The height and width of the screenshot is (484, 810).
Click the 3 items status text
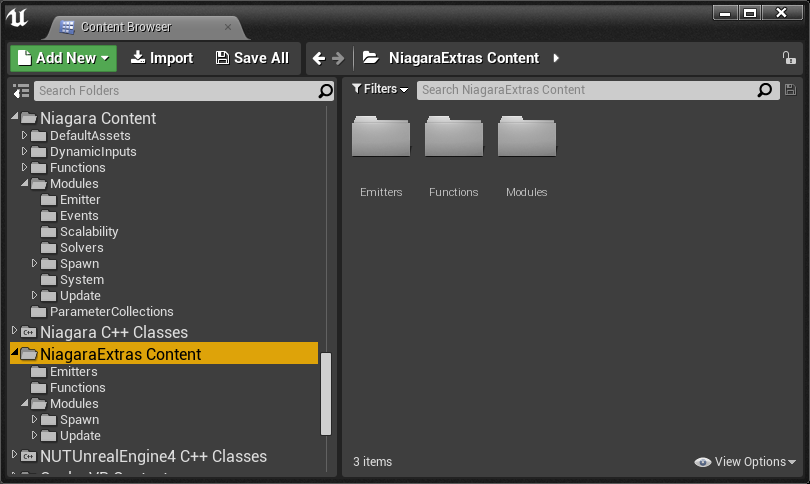click(372, 461)
